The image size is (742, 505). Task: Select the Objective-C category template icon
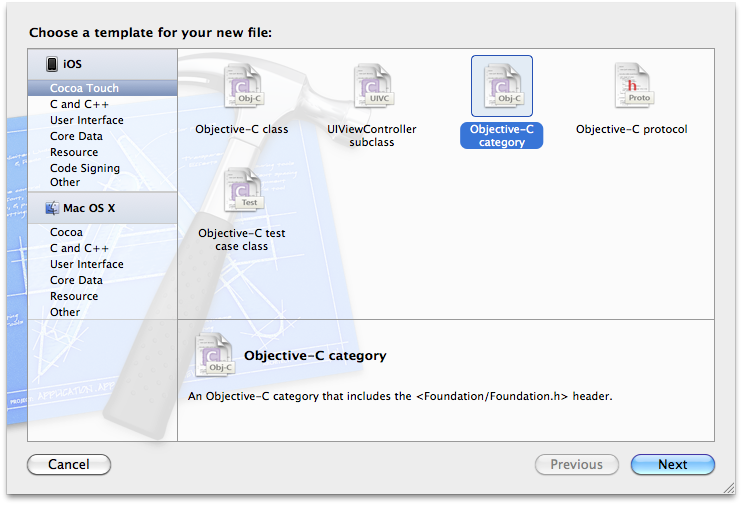[x=502, y=86]
